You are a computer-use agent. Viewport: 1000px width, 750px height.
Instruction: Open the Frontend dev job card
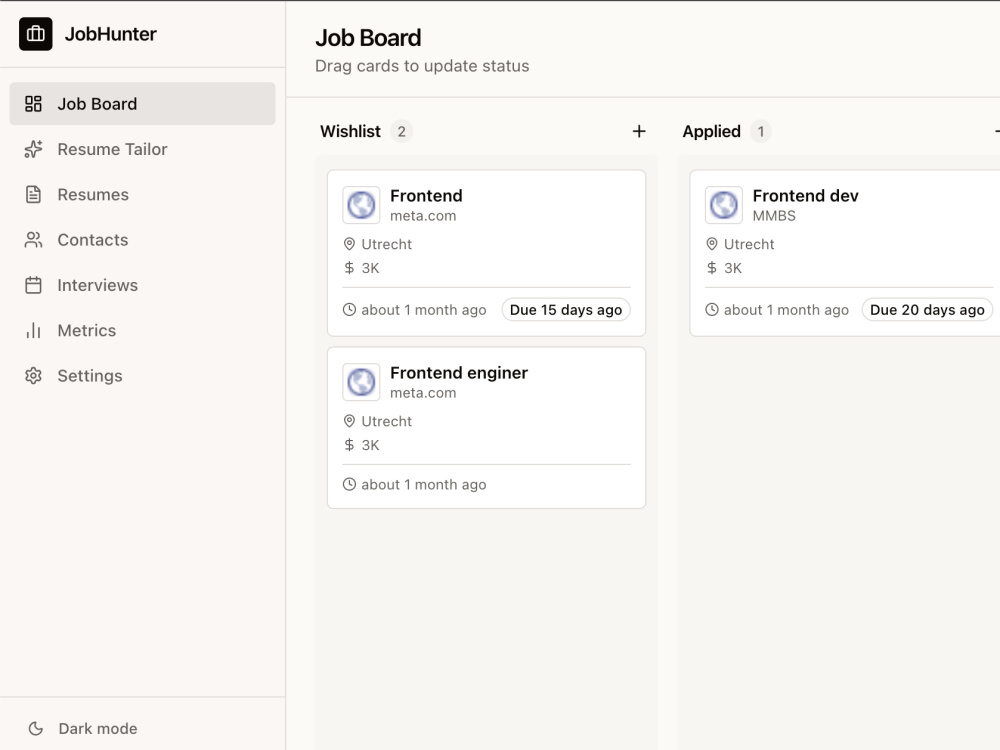click(845, 253)
